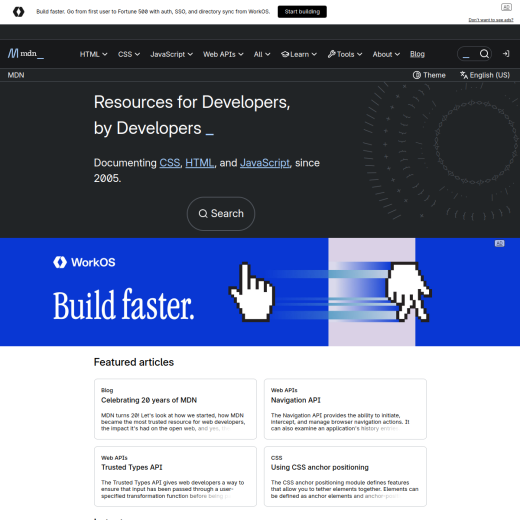
Task: Follow the HTML link in hero text
Action: click(x=199, y=163)
